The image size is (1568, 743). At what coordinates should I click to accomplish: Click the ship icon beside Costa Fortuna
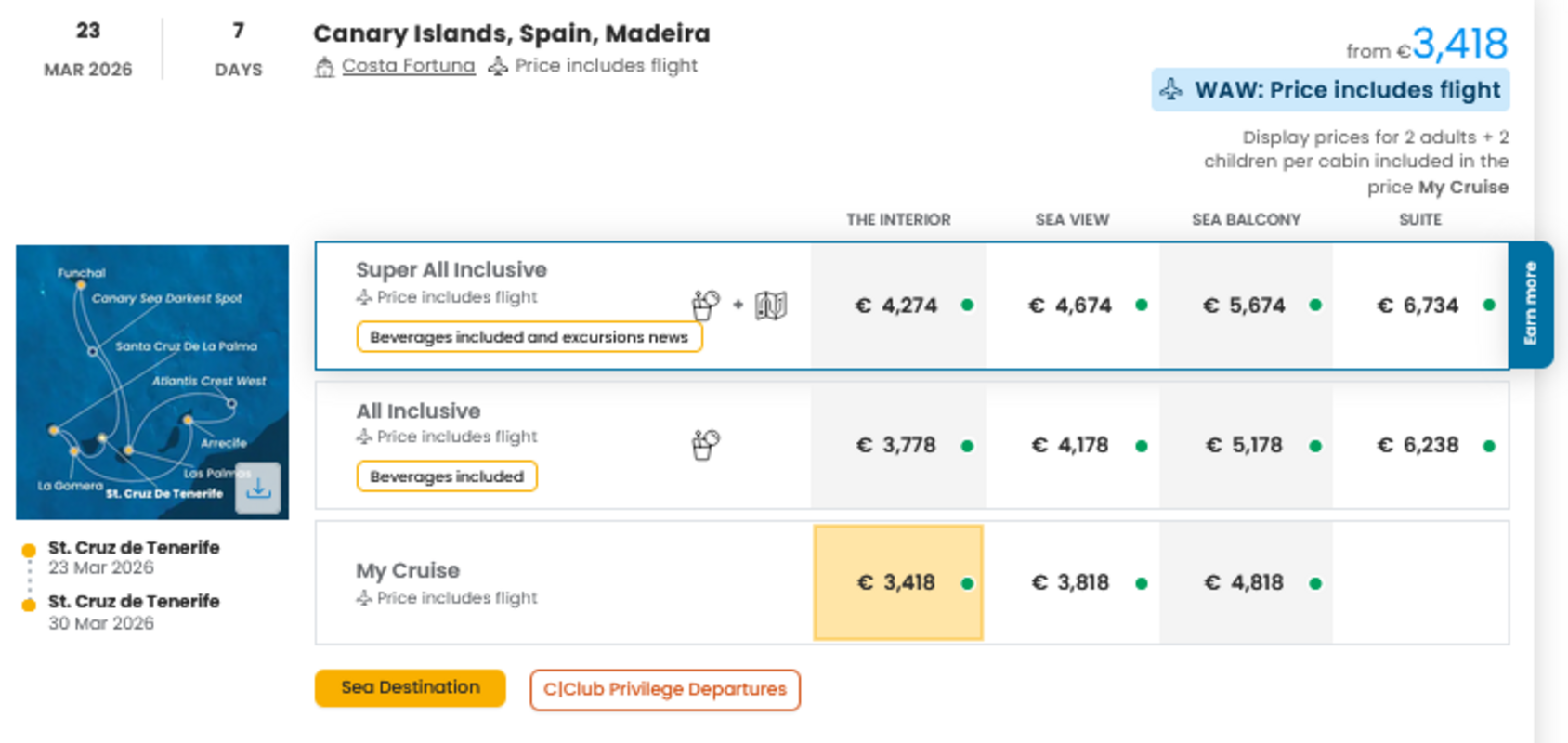pos(322,65)
